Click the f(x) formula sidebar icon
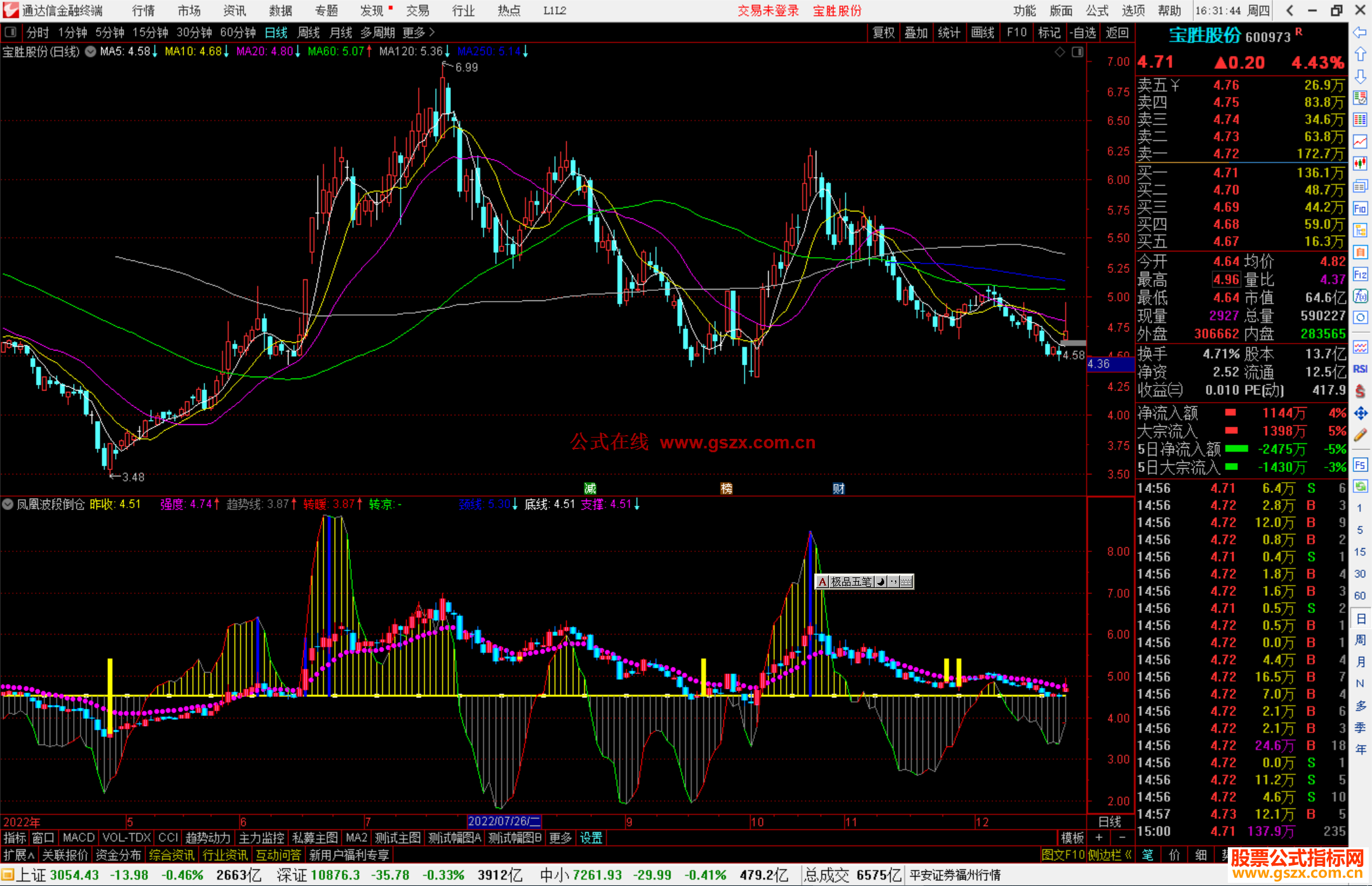1372x886 pixels. tap(1360, 297)
